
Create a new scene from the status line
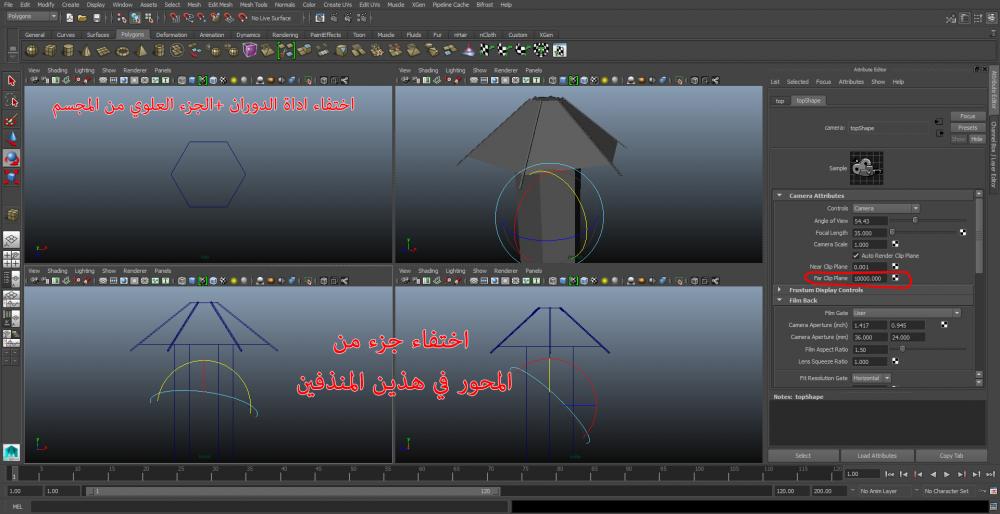(69, 17)
